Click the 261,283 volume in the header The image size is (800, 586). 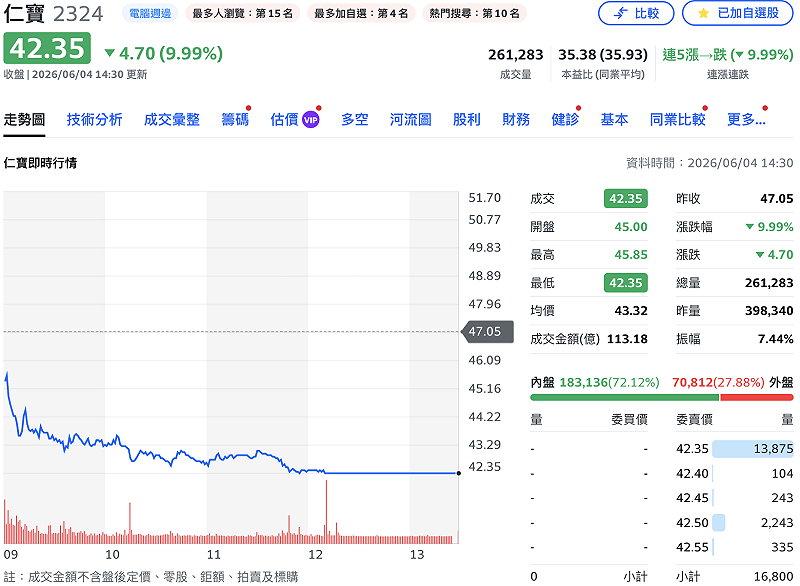[515, 55]
